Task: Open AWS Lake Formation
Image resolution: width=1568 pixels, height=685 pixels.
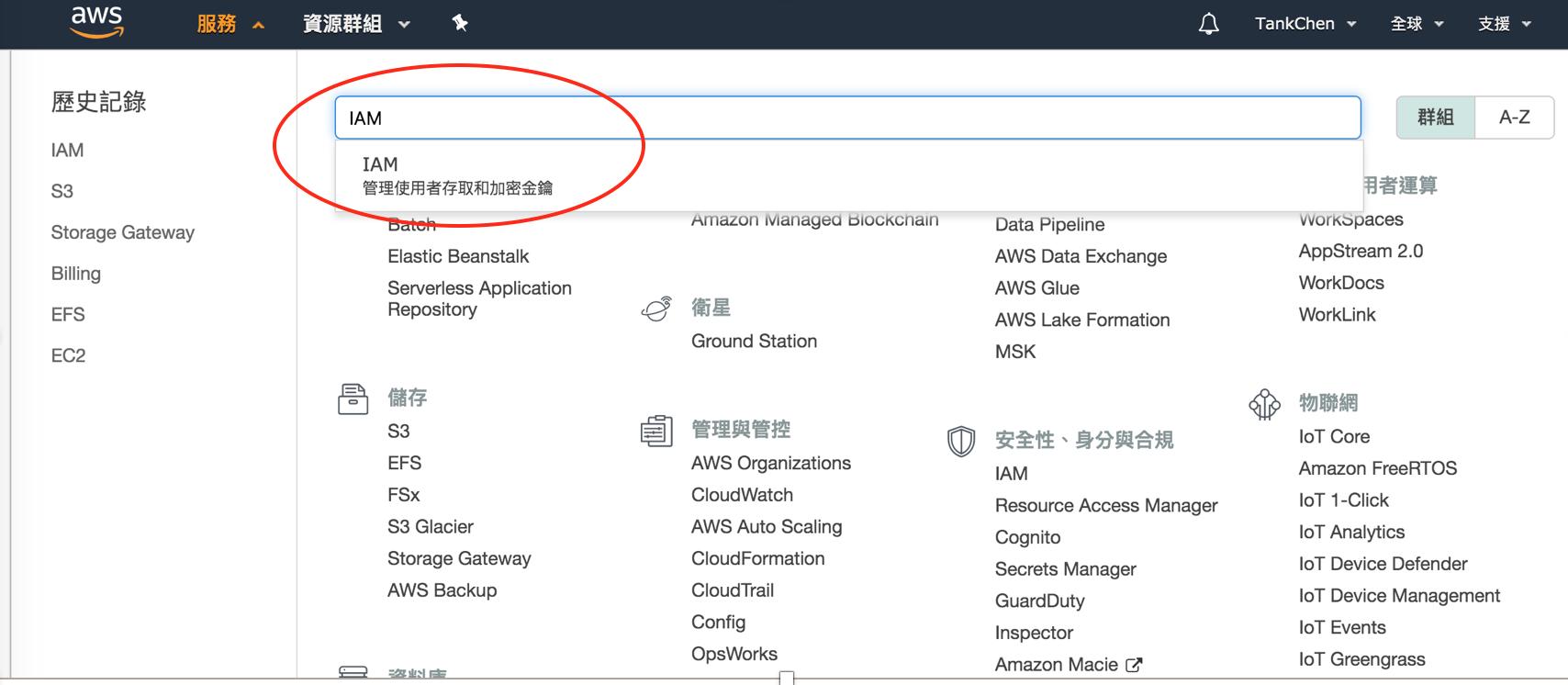Action: tap(1081, 320)
